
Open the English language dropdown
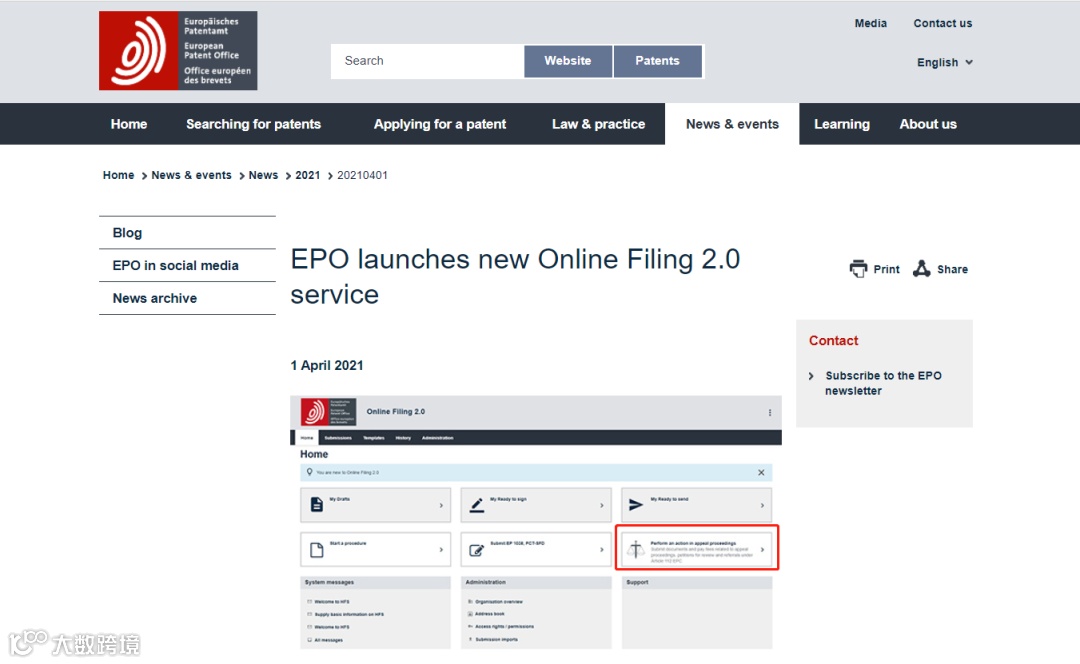pyautogui.click(x=944, y=62)
